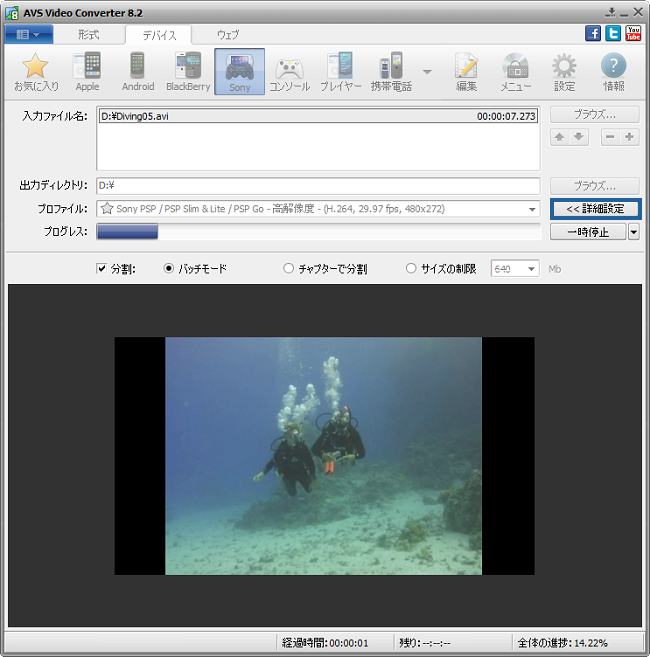650x657 pixels.
Task: Select チャプターで分割 radio option
Action: pyautogui.click(x=288, y=268)
